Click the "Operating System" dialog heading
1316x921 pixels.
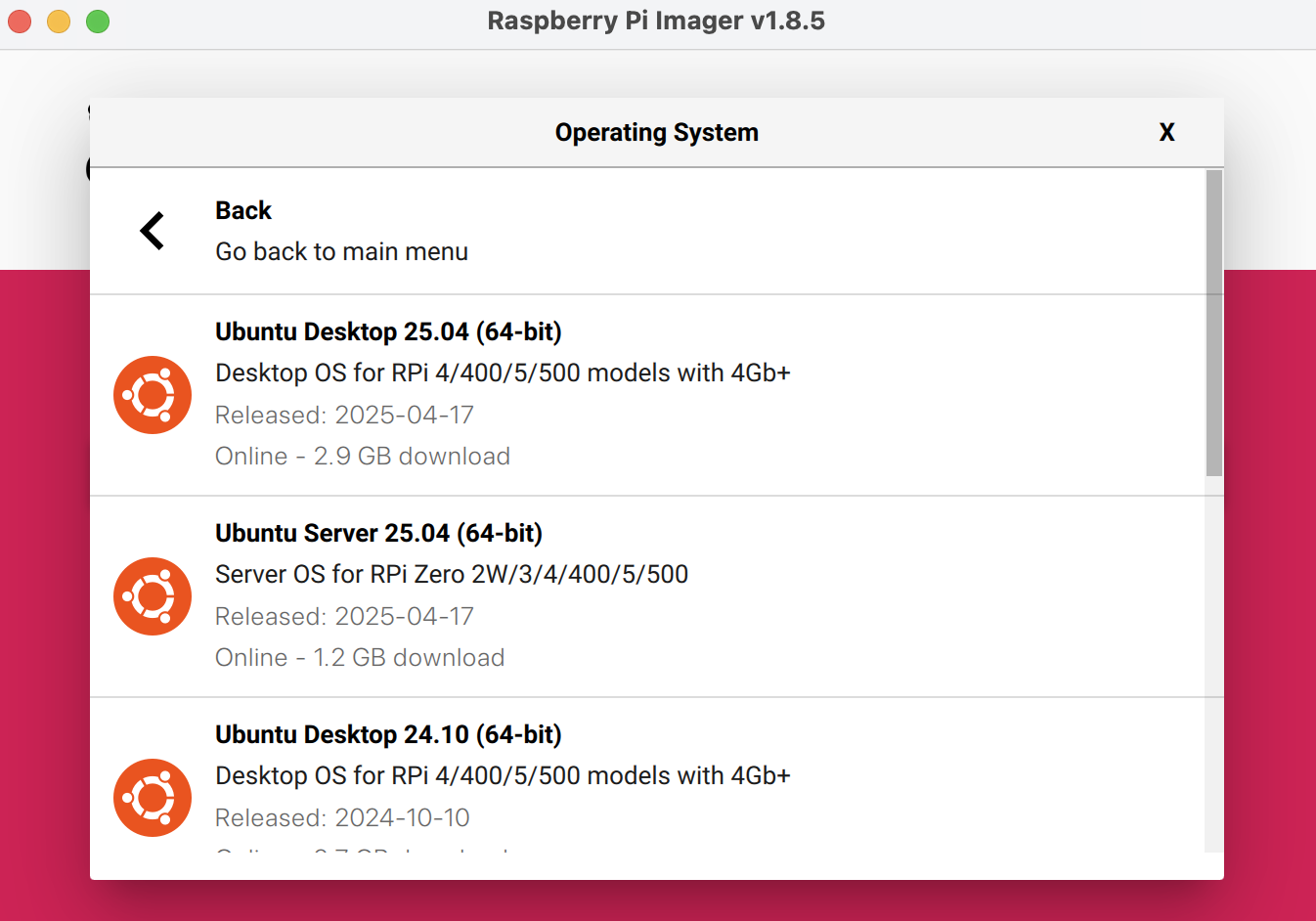coord(656,133)
